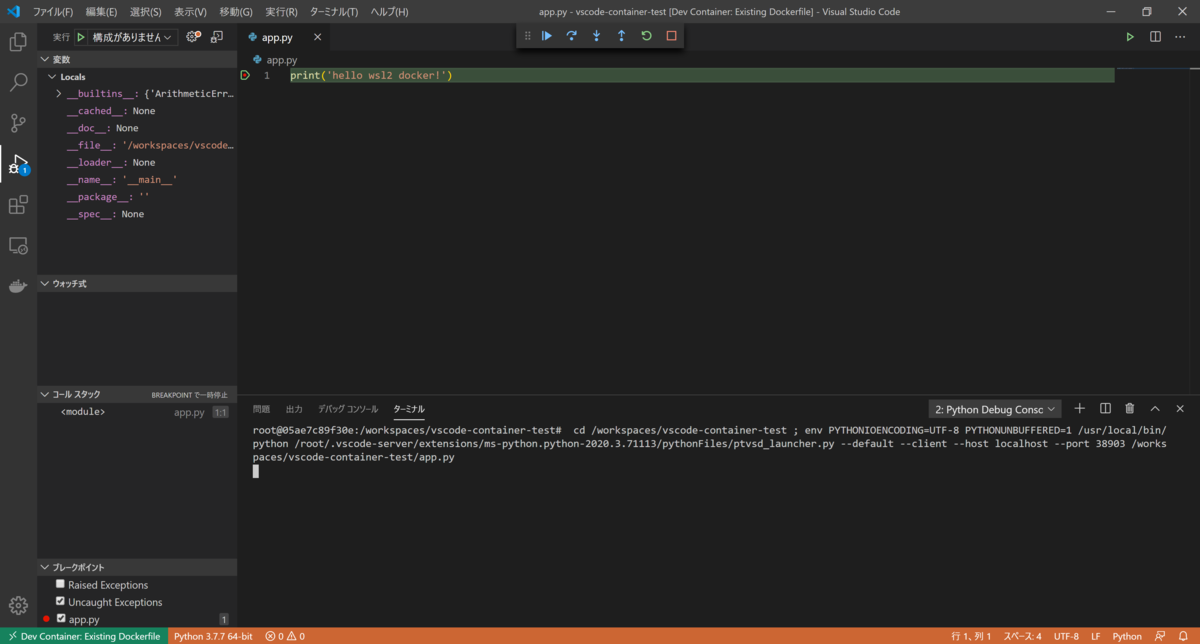Click Dev Container: Existing Dockerfile remote indicator

[83, 636]
